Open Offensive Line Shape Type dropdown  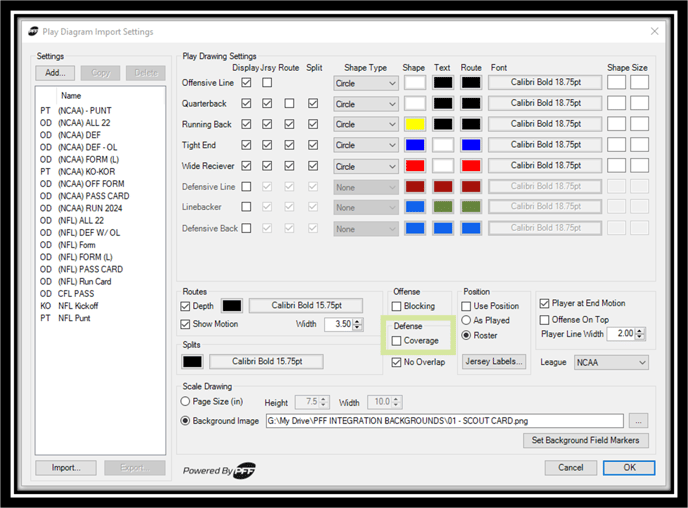(x=366, y=83)
